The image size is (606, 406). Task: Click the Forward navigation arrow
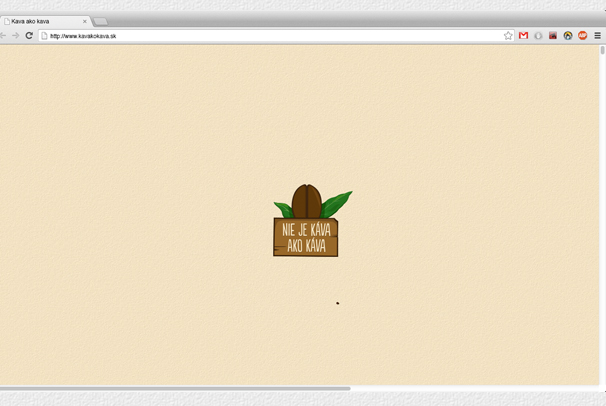(15, 35)
